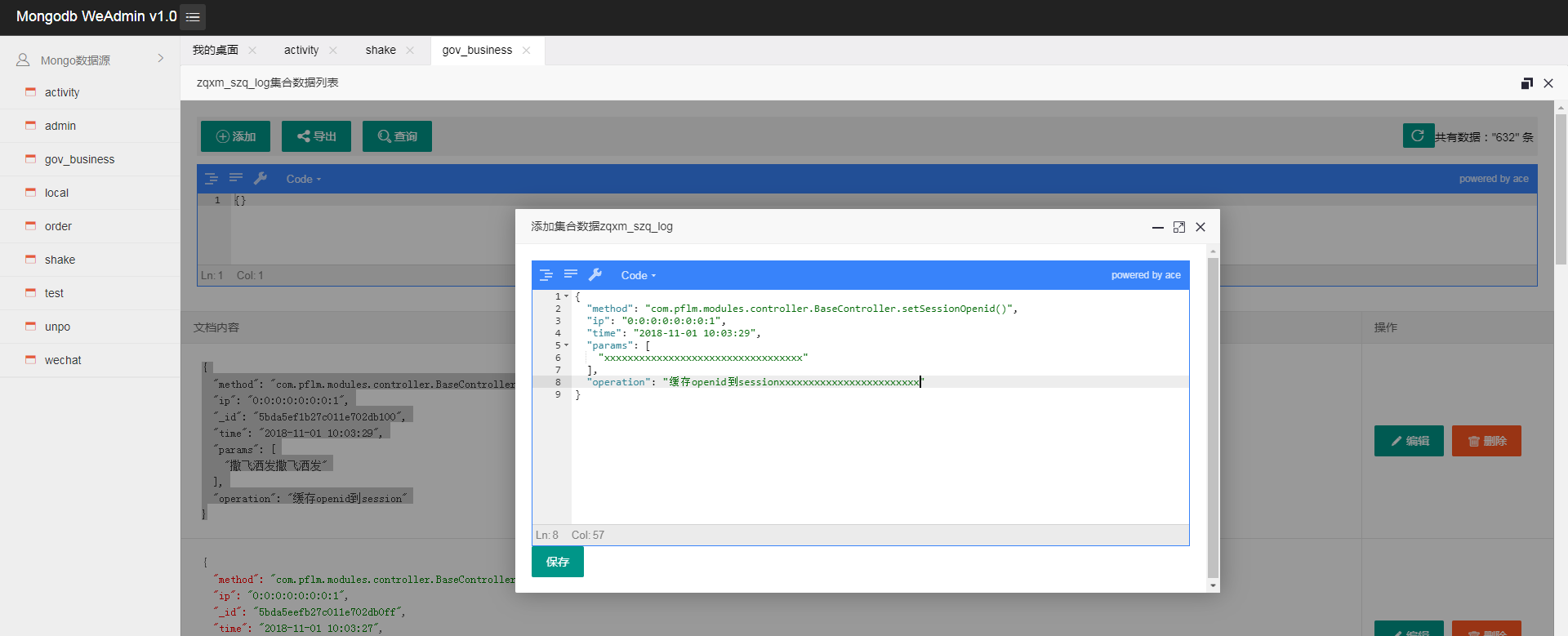The width and height of the screenshot is (1568, 636).
Task: Click scroll-down arrow of dialog scrollbar
Action: tap(1213, 585)
